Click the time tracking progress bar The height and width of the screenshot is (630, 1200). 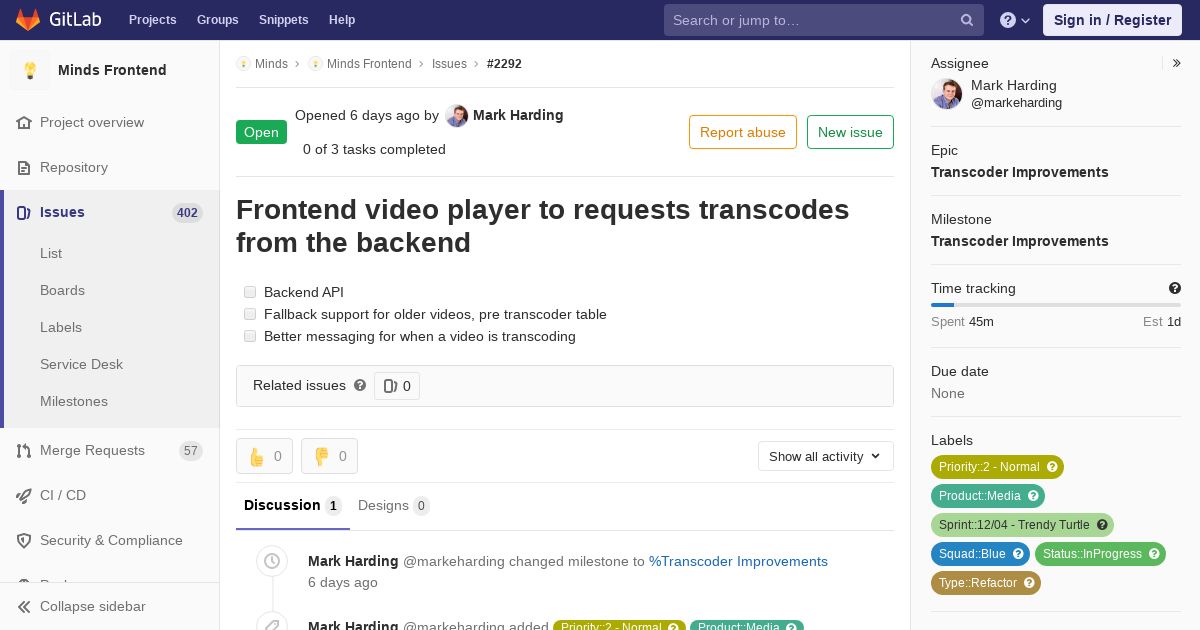(1056, 305)
